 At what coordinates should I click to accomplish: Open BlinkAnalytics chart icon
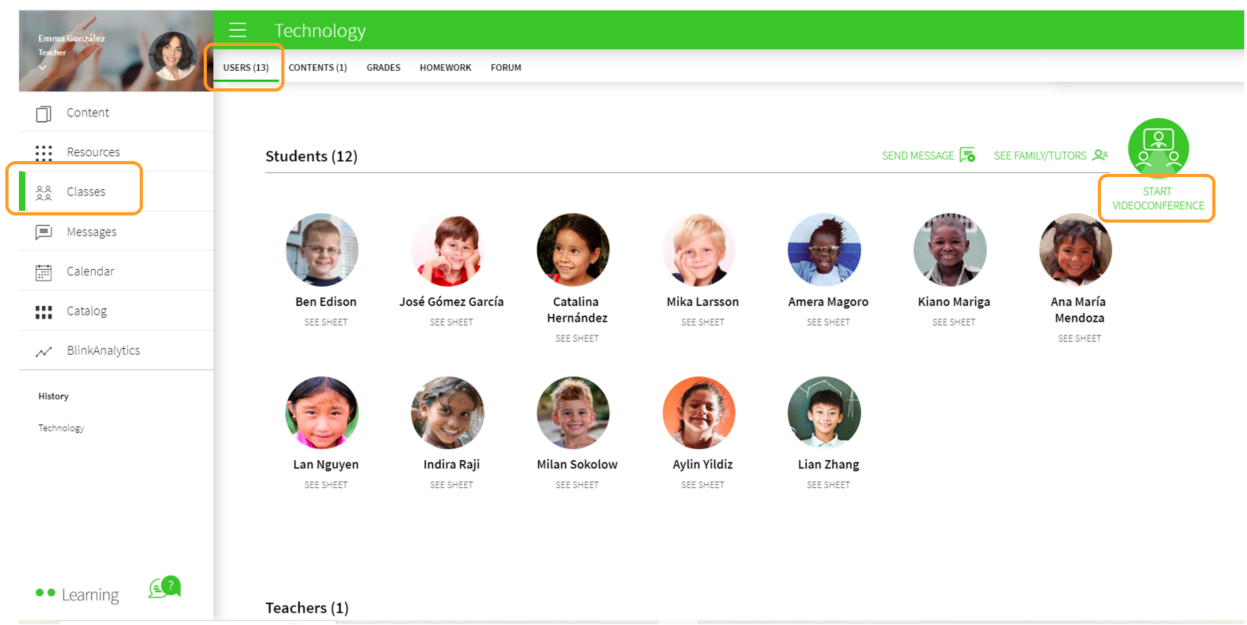44,352
